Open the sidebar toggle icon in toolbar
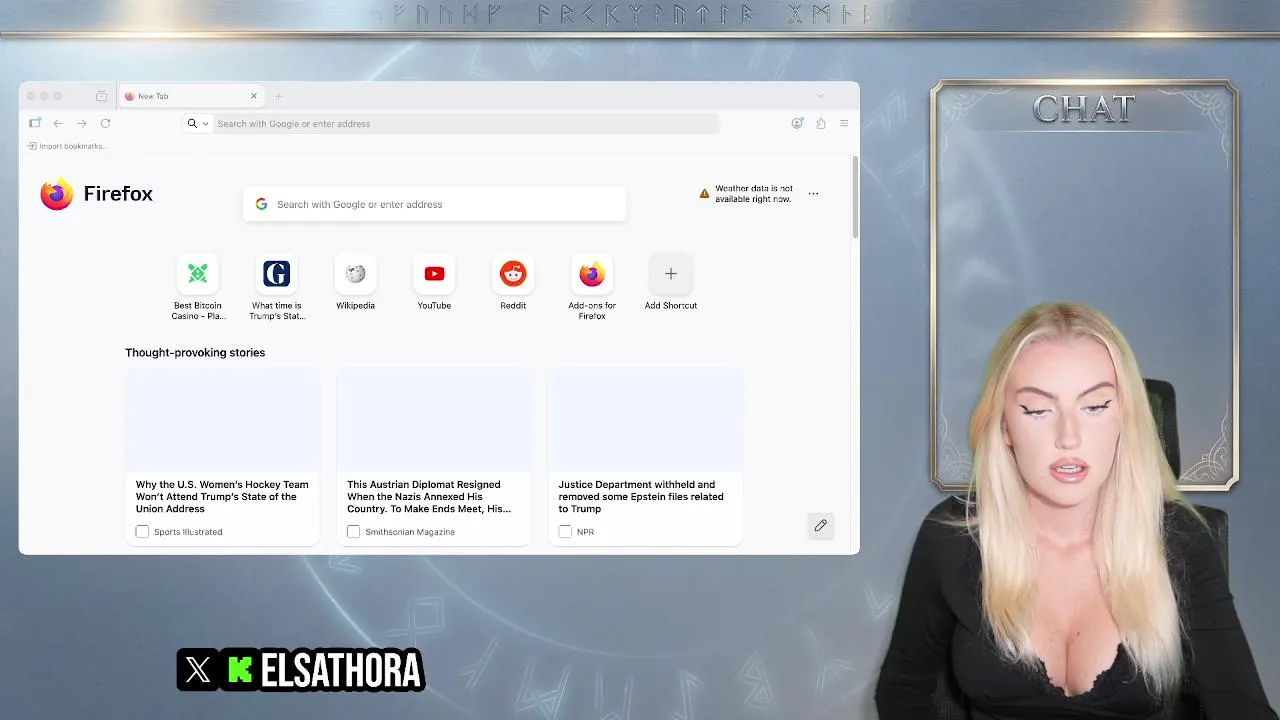Viewport: 1280px width, 720px height. tap(35, 123)
